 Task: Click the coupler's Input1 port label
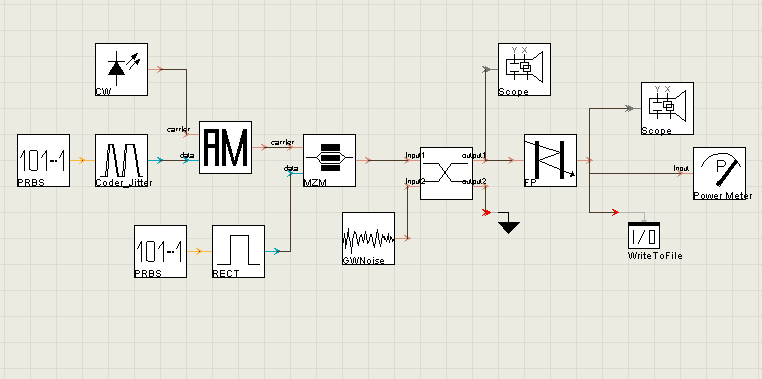click(416, 155)
